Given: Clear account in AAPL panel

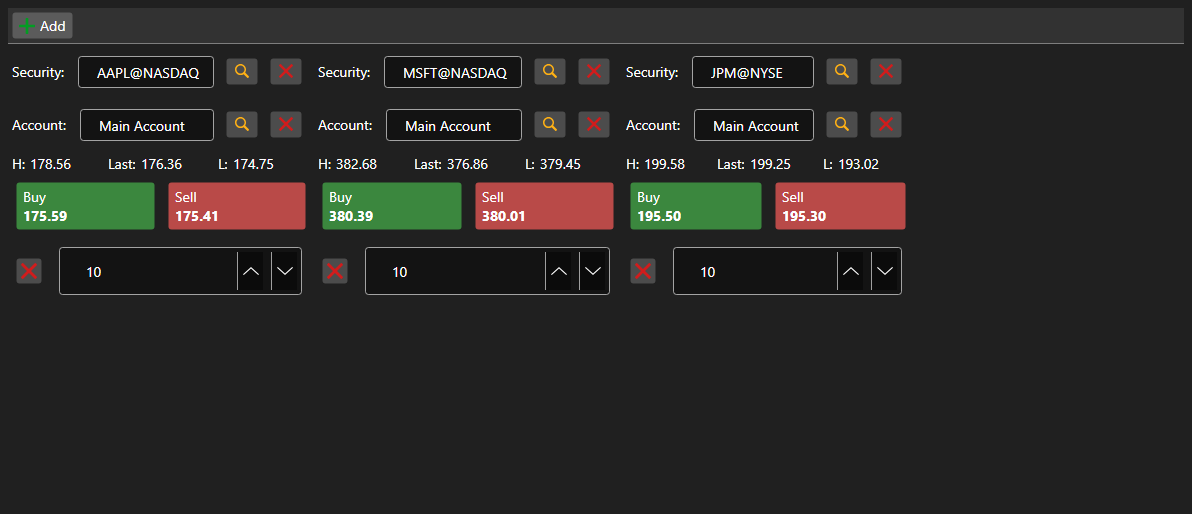Looking at the screenshot, I should (286, 125).
